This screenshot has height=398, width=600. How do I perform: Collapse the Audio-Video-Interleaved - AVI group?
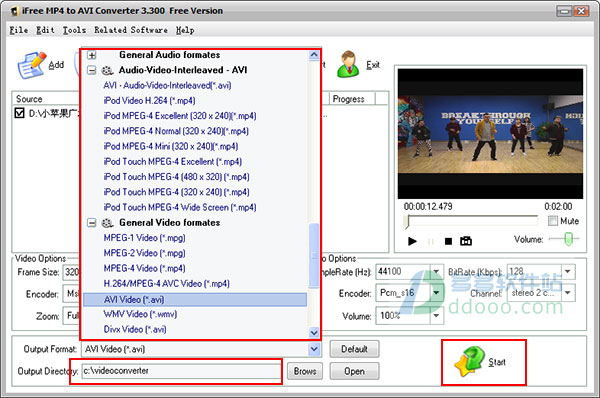(x=91, y=70)
